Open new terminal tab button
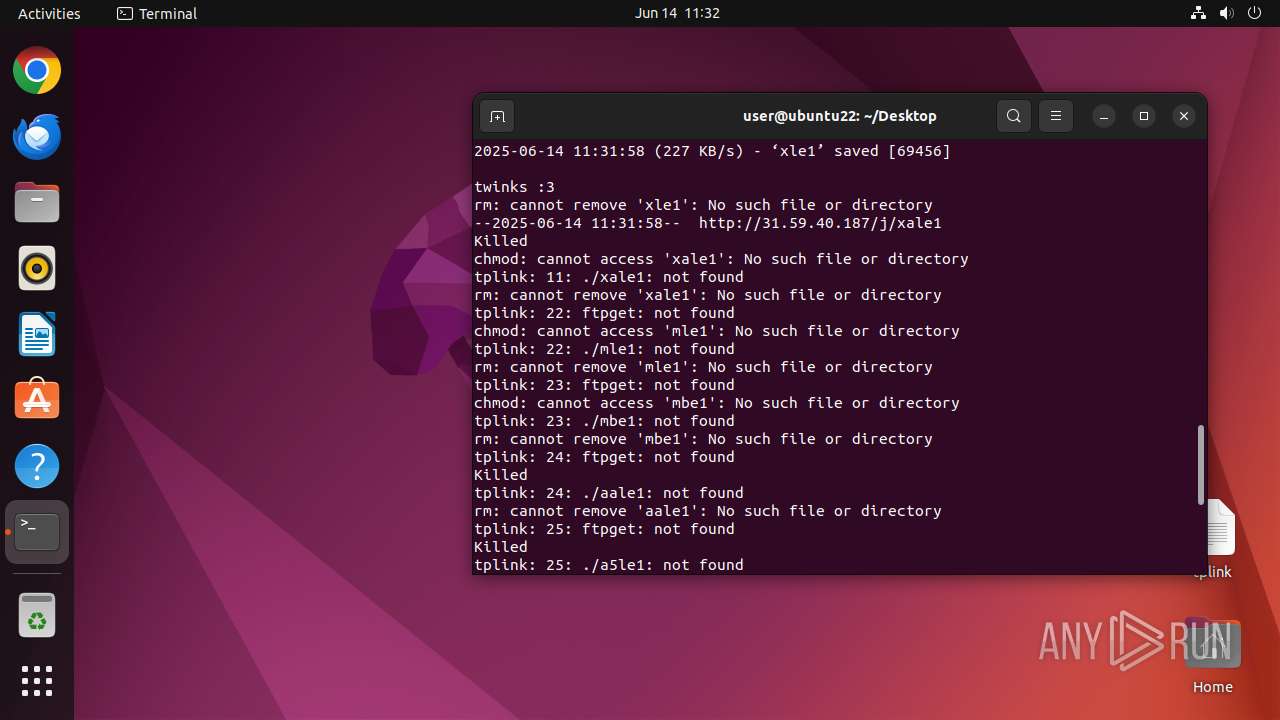Viewport: 1280px width, 720px height. point(497,116)
